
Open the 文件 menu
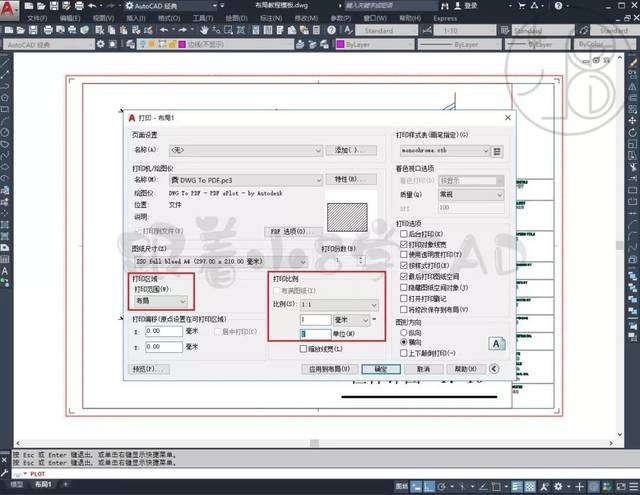coord(36,18)
